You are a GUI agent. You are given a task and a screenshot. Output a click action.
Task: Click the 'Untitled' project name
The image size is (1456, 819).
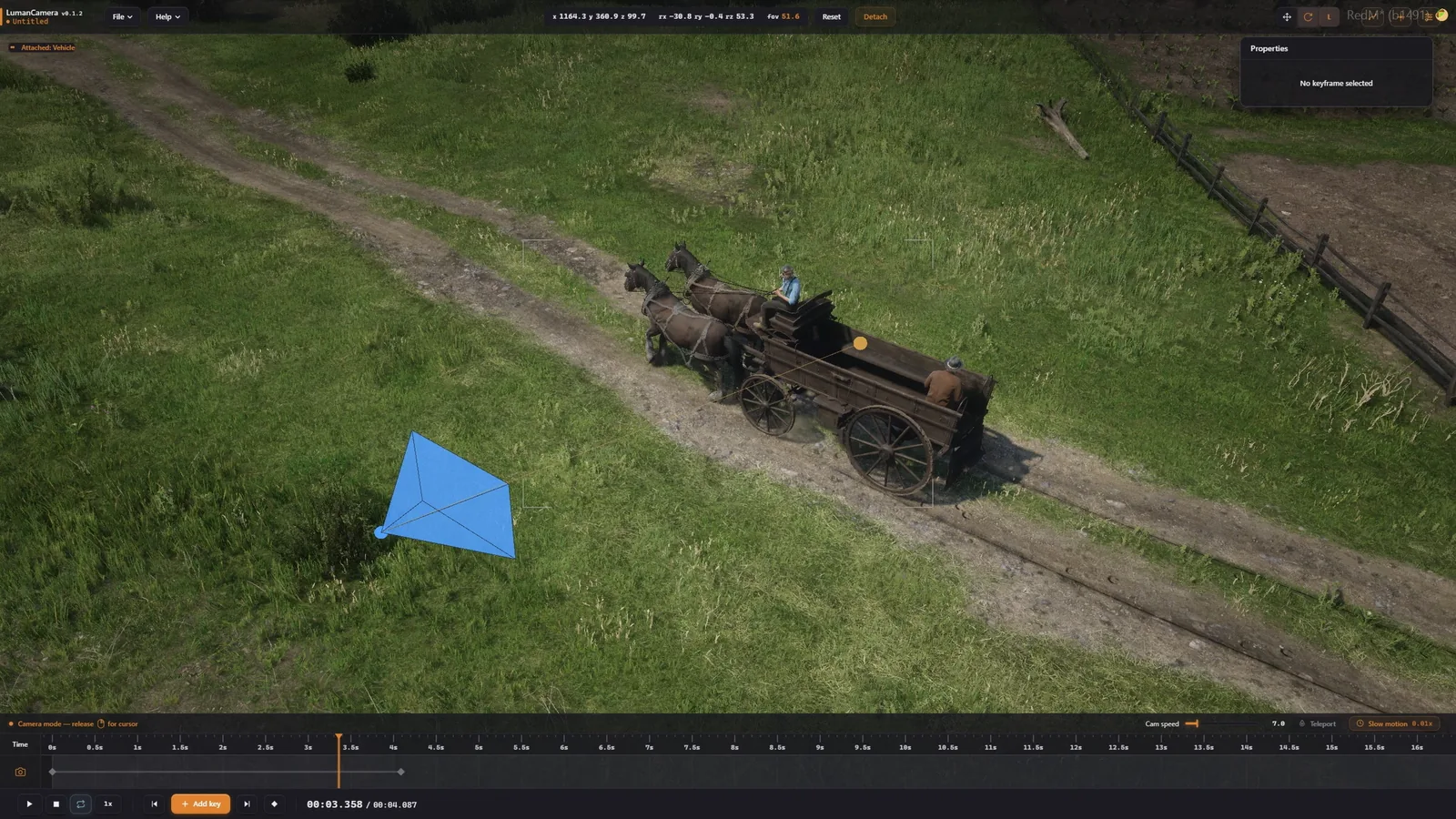30,21
